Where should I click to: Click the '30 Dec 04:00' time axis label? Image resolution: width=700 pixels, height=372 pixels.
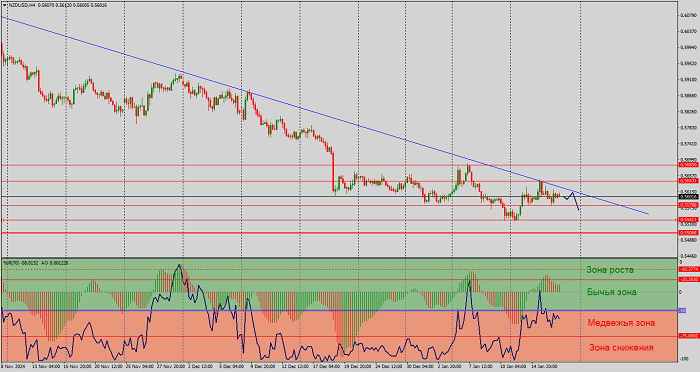point(420,366)
